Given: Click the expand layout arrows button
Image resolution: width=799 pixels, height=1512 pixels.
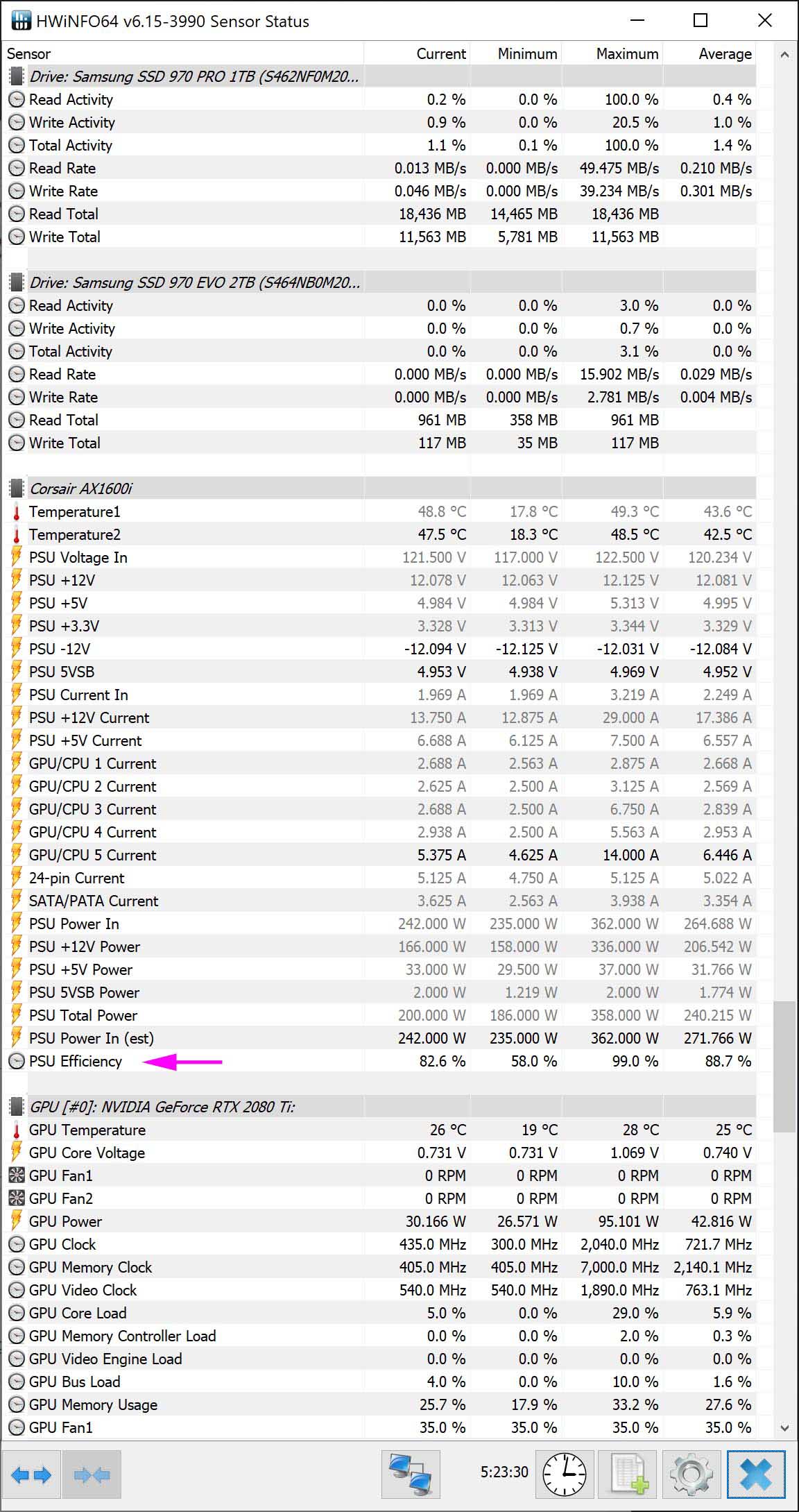Looking at the screenshot, I should (x=32, y=1475).
